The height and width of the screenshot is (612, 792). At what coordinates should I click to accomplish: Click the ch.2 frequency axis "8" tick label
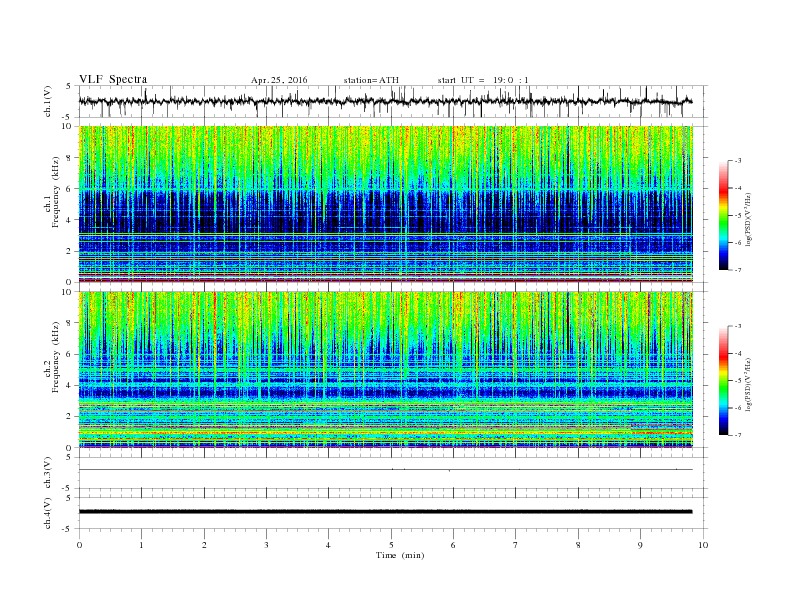69,323
